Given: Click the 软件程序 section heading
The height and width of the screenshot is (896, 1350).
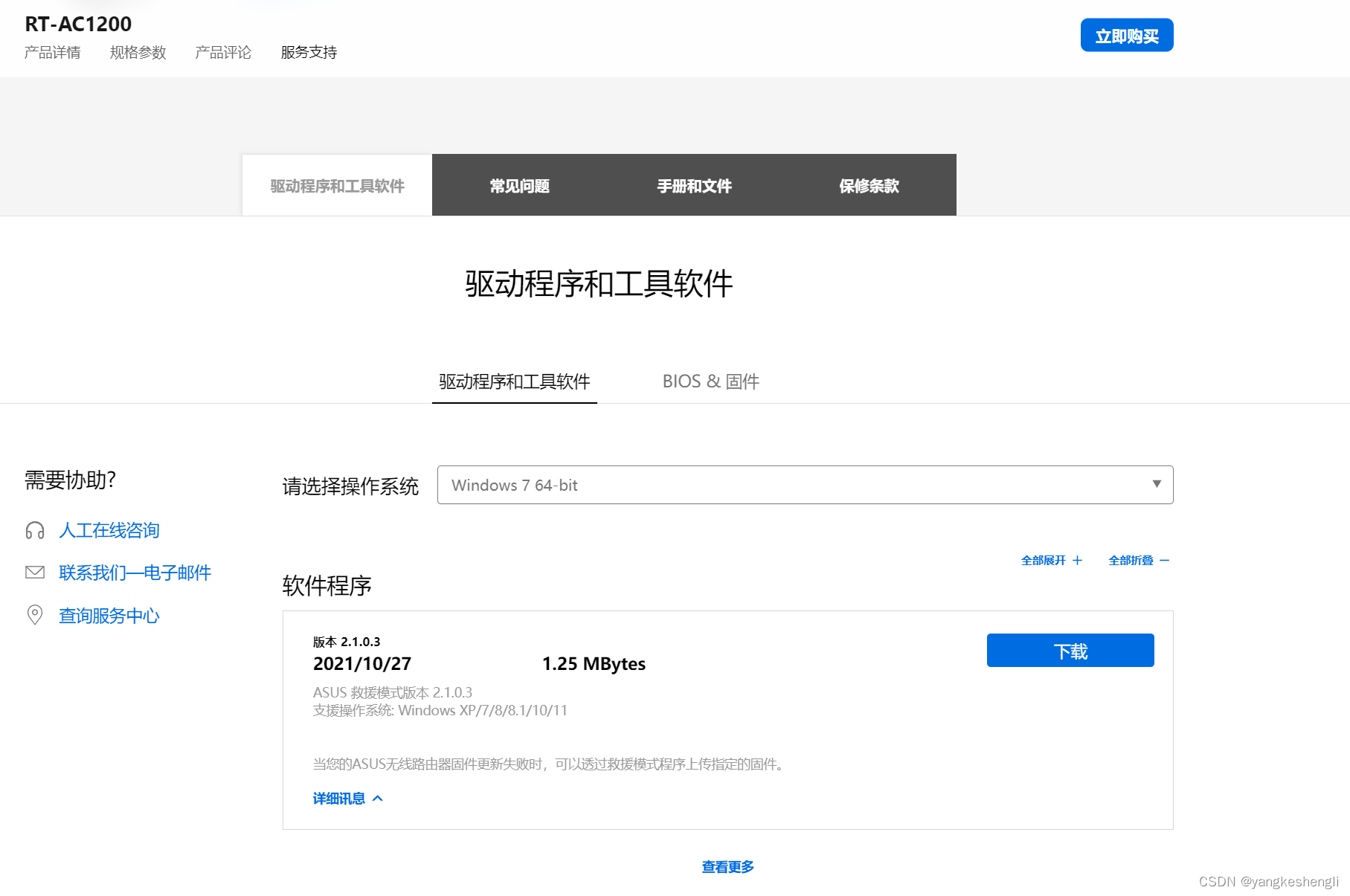Looking at the screenshot, I should pos(327,586).
